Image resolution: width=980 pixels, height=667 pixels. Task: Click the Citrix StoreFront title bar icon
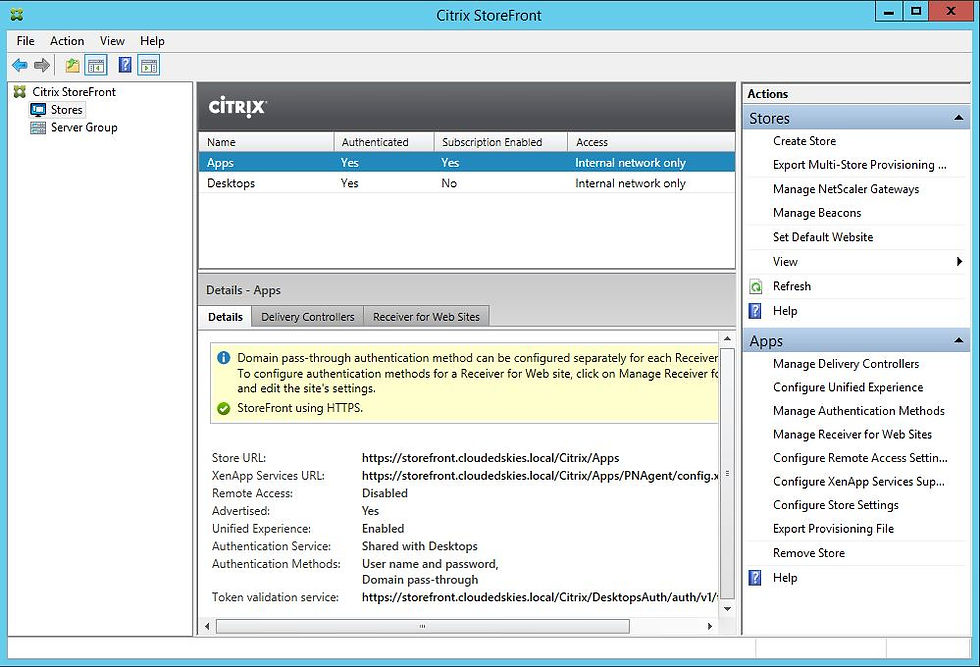click(17, 14)
